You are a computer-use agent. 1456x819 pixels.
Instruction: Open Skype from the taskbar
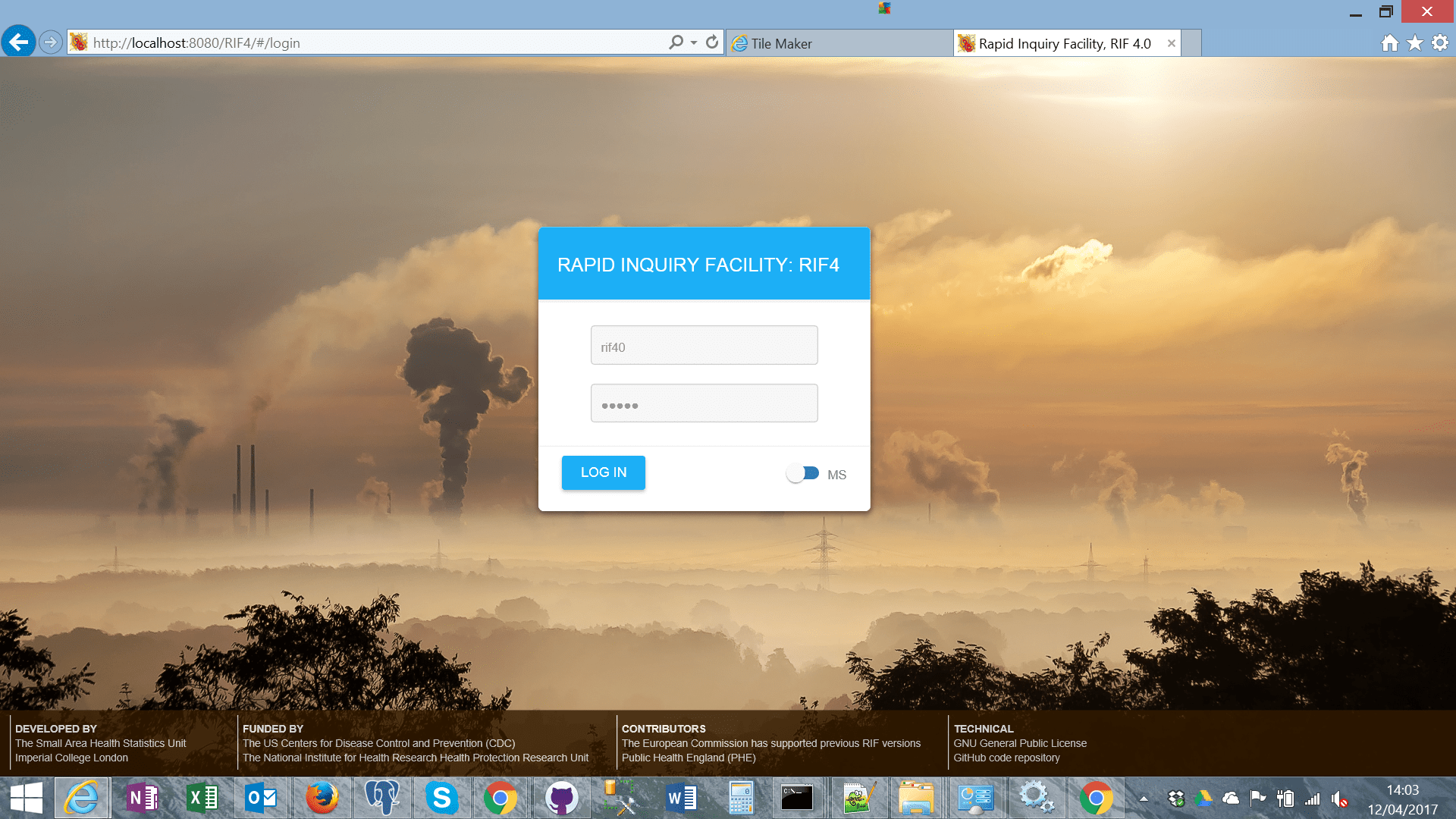(x=441, y=798)
